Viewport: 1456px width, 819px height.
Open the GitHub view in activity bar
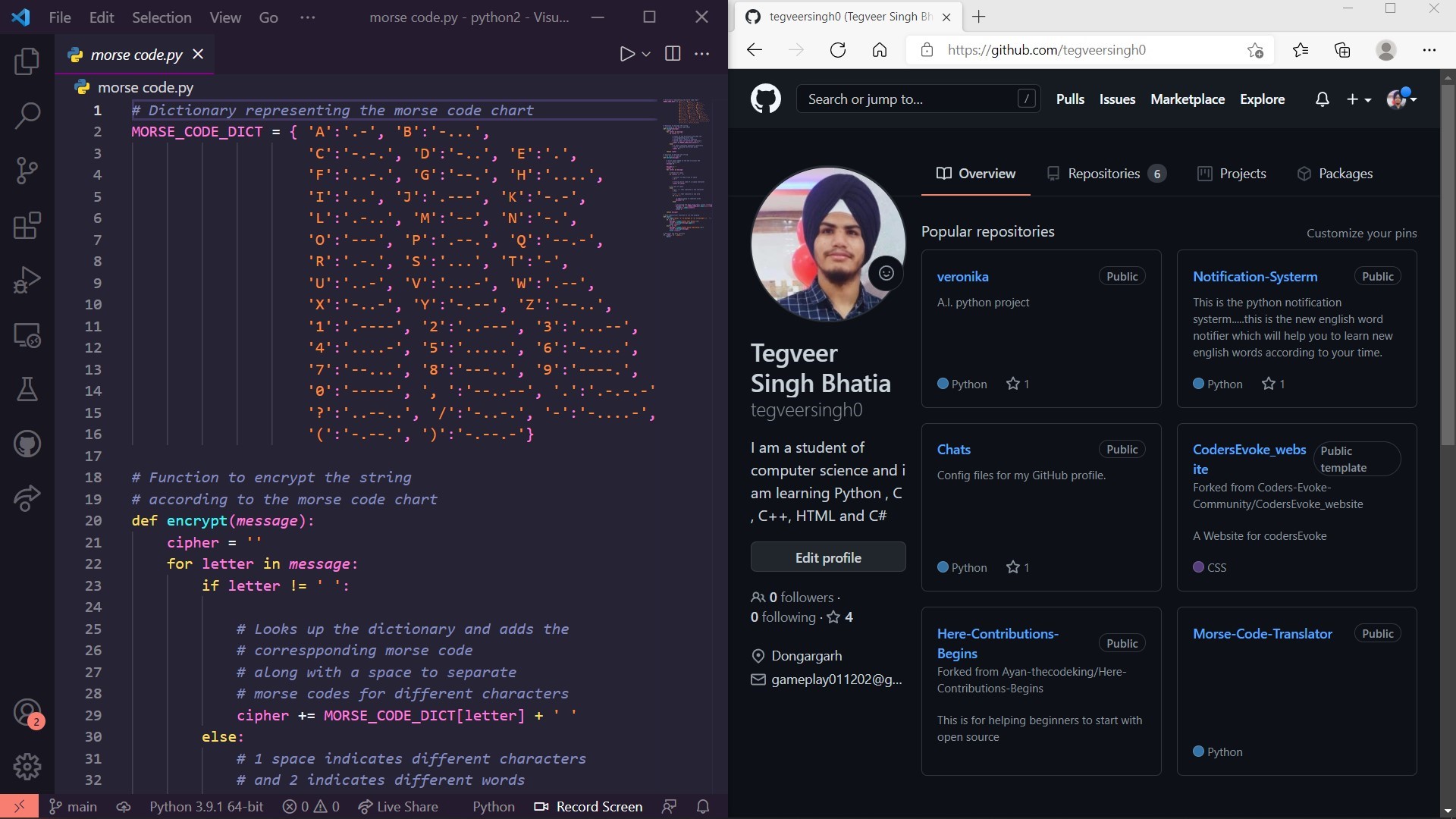click(x=27, y=444)
